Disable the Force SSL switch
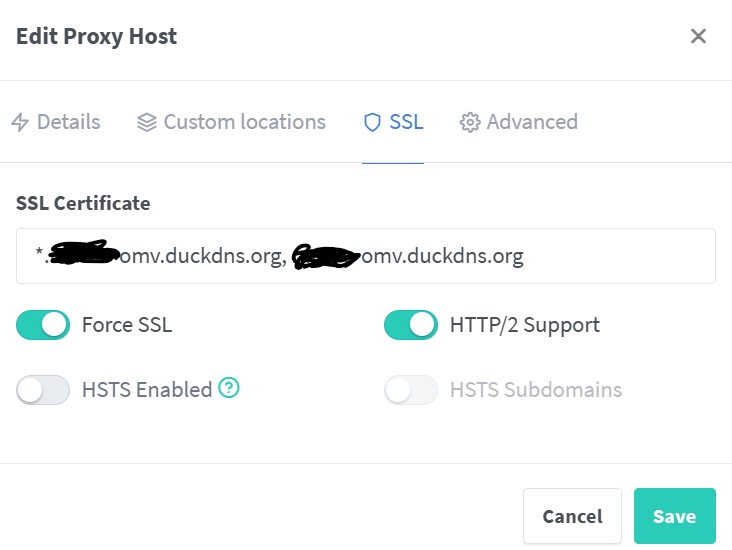This screenshot has height=550, width=732. [x=43, y=325]
